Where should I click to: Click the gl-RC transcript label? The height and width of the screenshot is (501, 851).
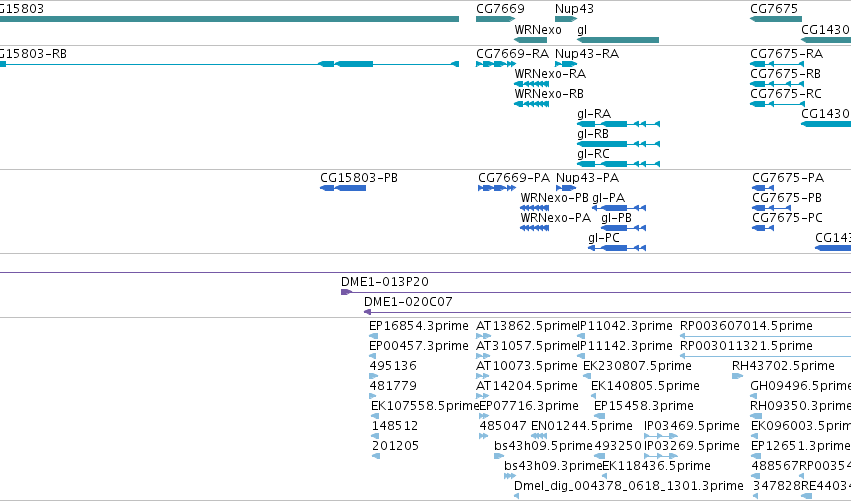[x=593, y=154]
